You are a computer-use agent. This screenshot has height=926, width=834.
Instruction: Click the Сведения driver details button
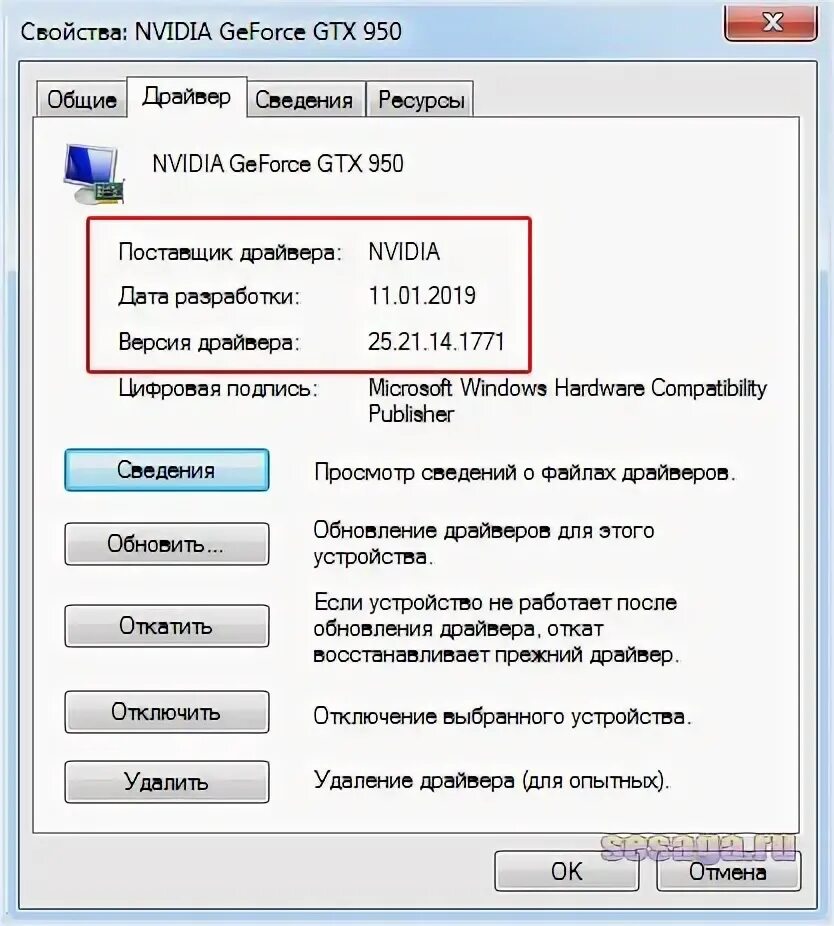[167, 470]
